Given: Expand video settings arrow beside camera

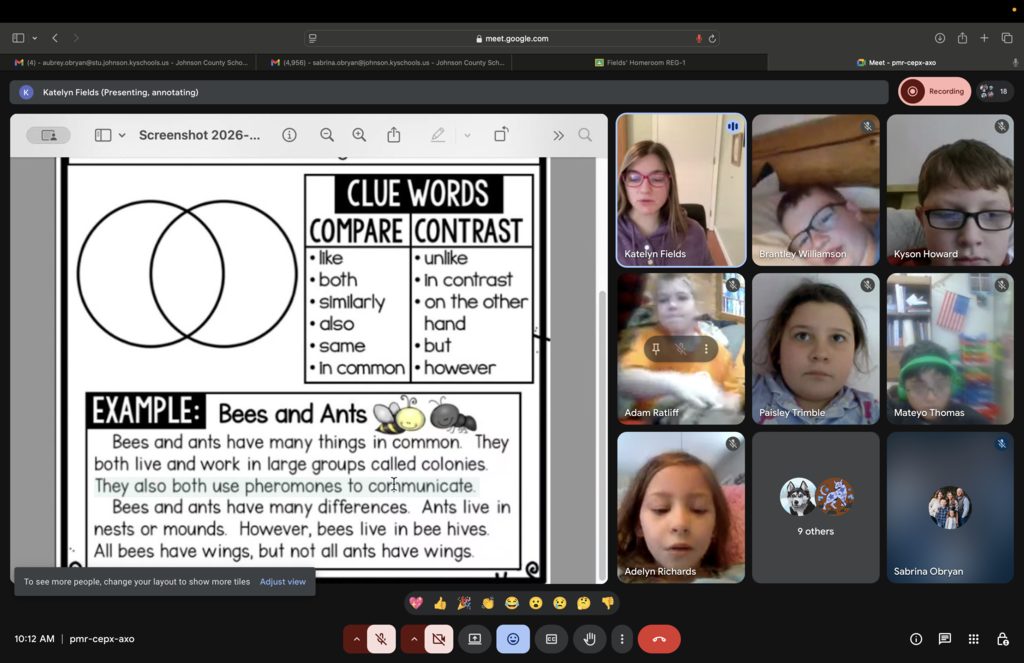Looking at the screenshot, I should [x=413, y=639].
